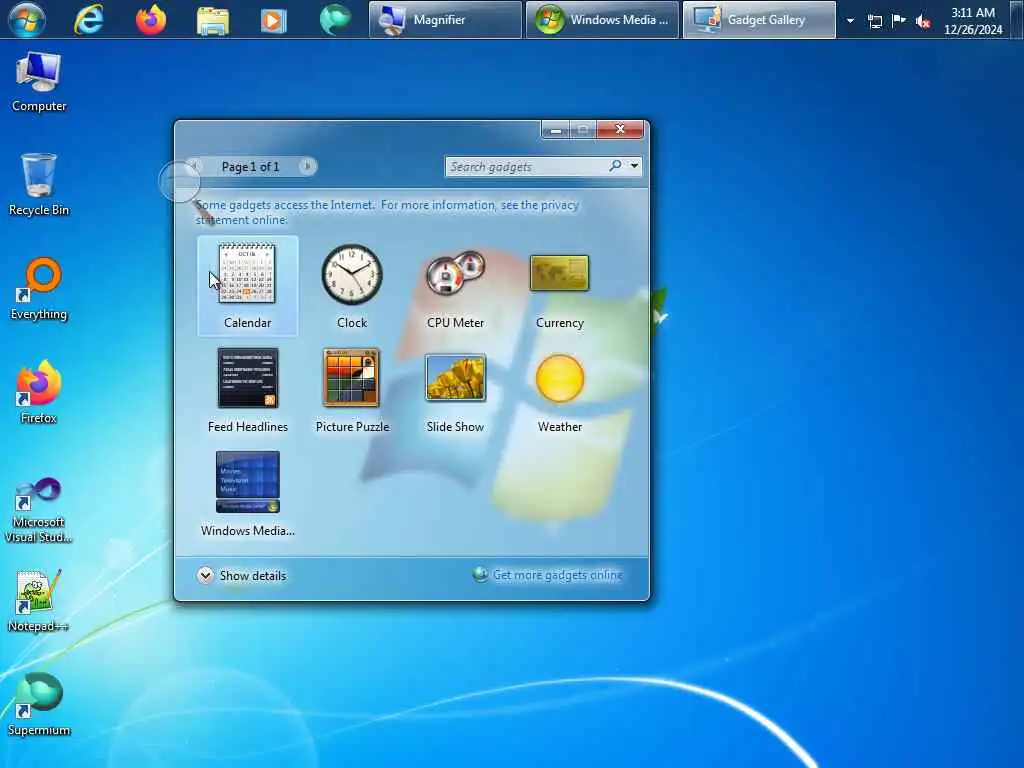Select the Computer desktop icon
Screen dimensions: 1024x768
coord(39,82)
